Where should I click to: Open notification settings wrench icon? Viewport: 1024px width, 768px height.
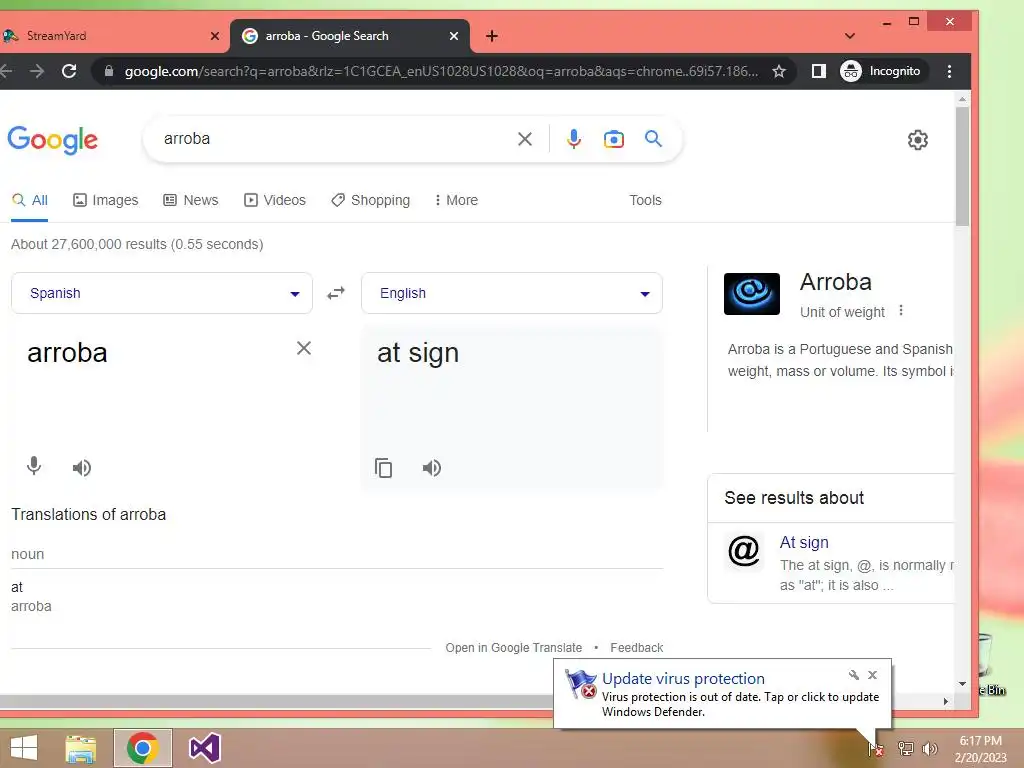[854, 675]
